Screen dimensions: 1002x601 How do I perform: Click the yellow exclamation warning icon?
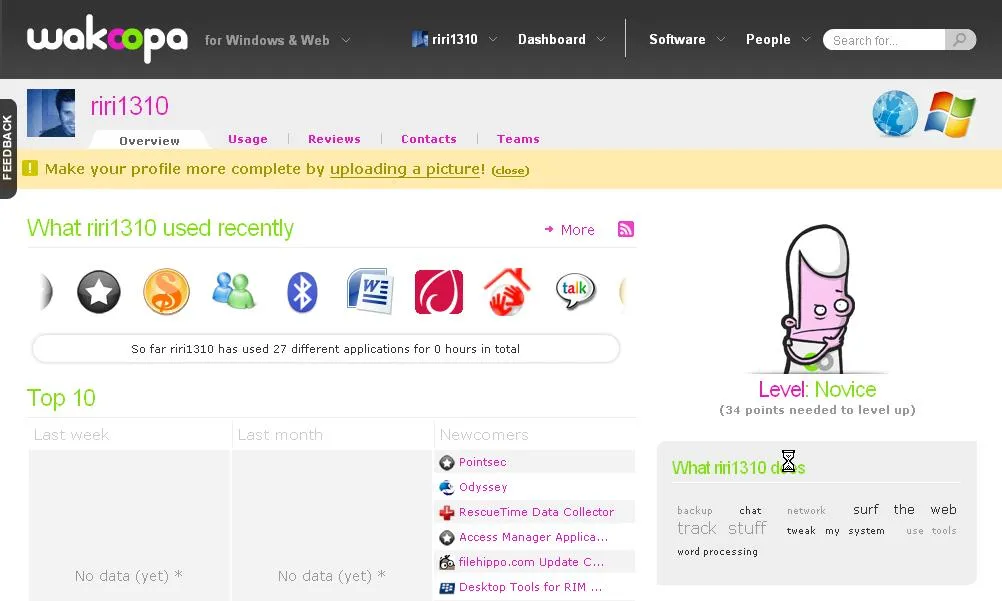[30, 168]
